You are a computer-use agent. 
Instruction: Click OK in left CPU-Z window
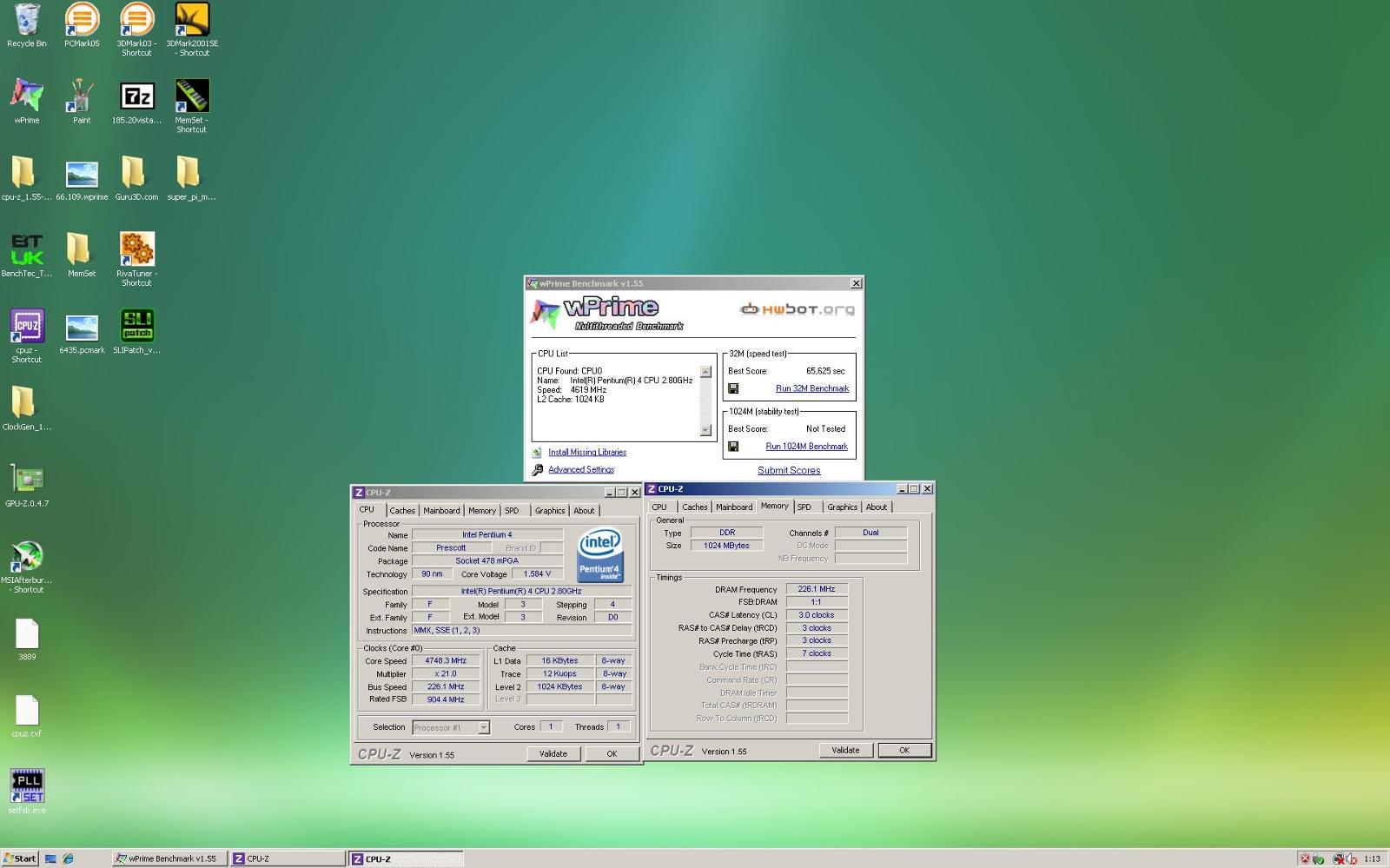tap(612, 753)
